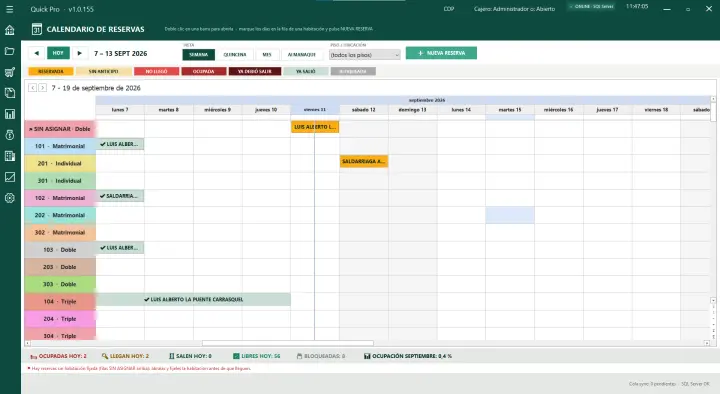Click the Reservada orange legend swatch
The width and height of the screenshot is (720, 394).
click(51, 72)
